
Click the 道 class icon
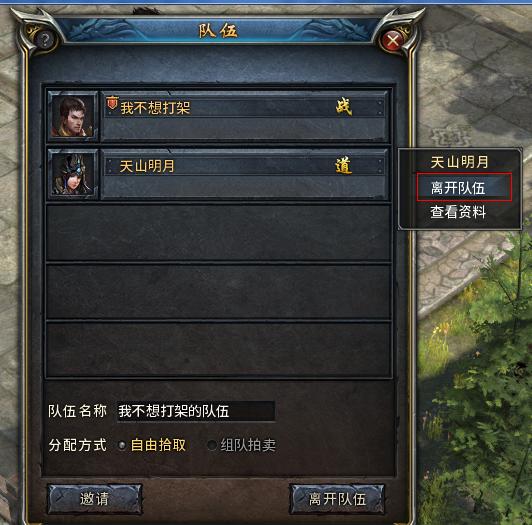pos(343,166)
